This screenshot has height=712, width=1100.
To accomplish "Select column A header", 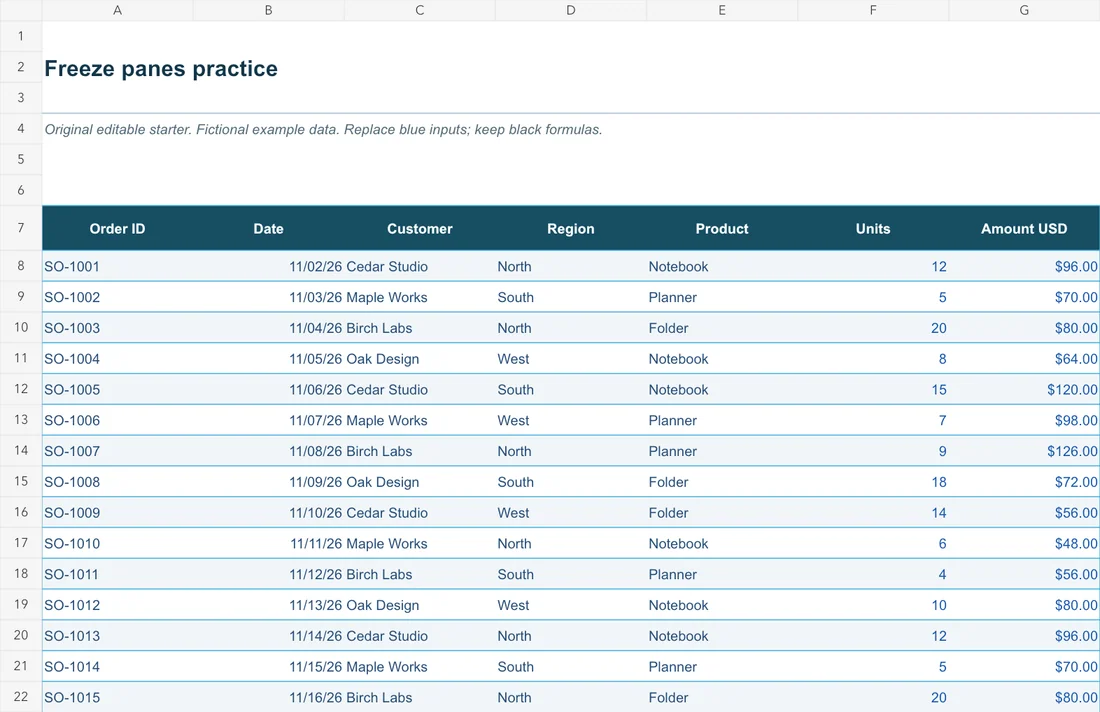I will tap(117, 11).
